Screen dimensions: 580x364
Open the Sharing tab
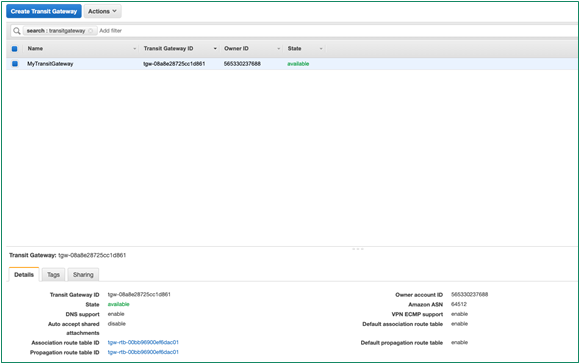tap(83, 274)
